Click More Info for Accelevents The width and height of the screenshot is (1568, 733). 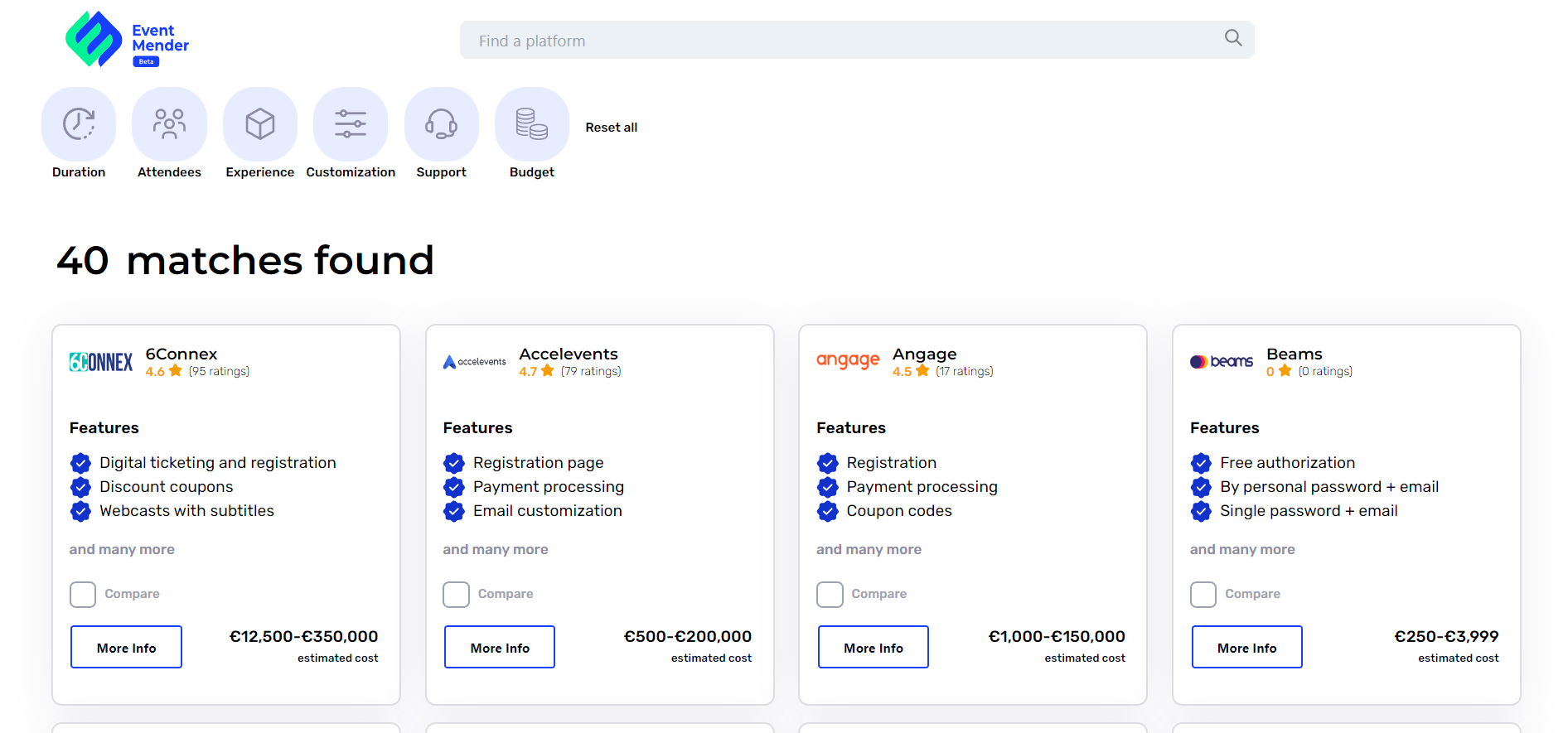(x=500, y=648)
